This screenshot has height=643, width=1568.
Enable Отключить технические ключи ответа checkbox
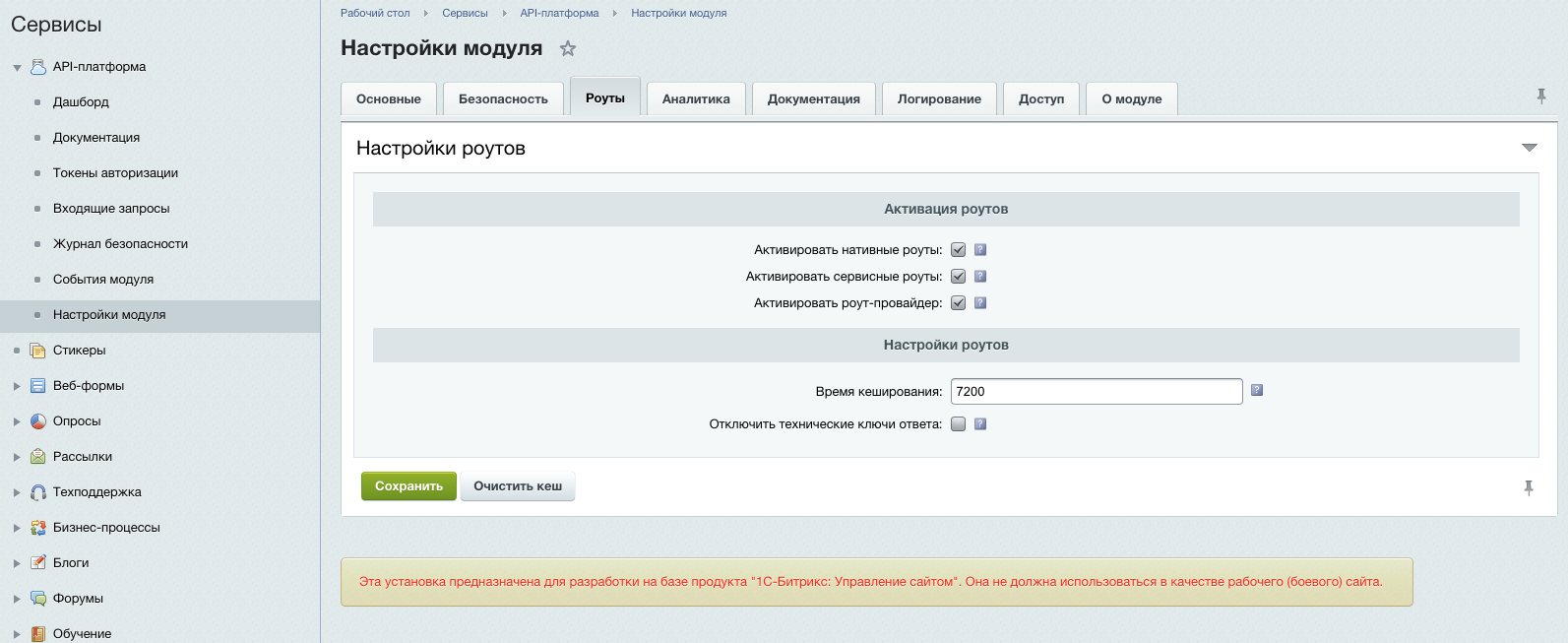[959, 424]
